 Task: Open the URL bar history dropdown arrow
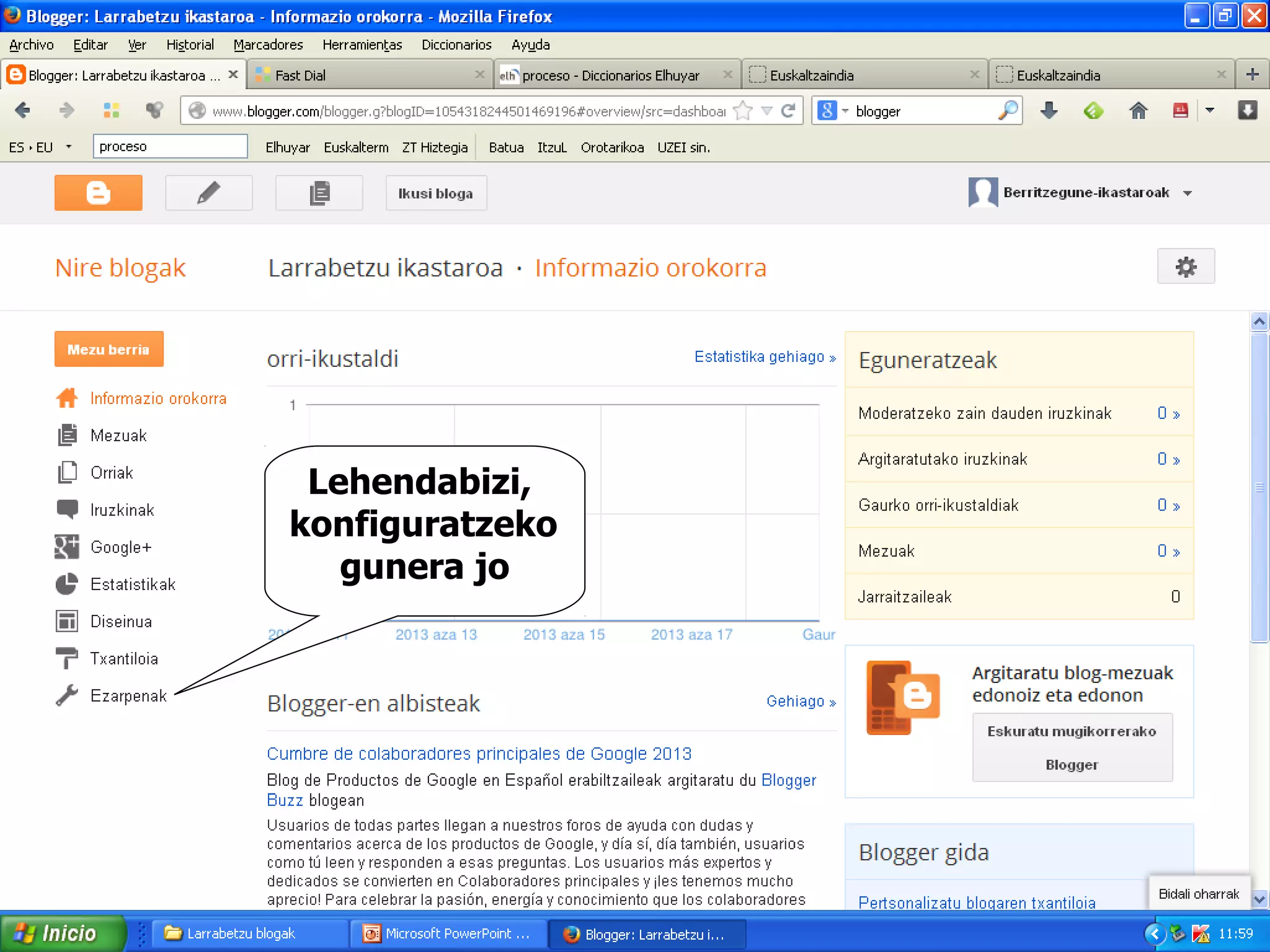[x=766, y=111]
